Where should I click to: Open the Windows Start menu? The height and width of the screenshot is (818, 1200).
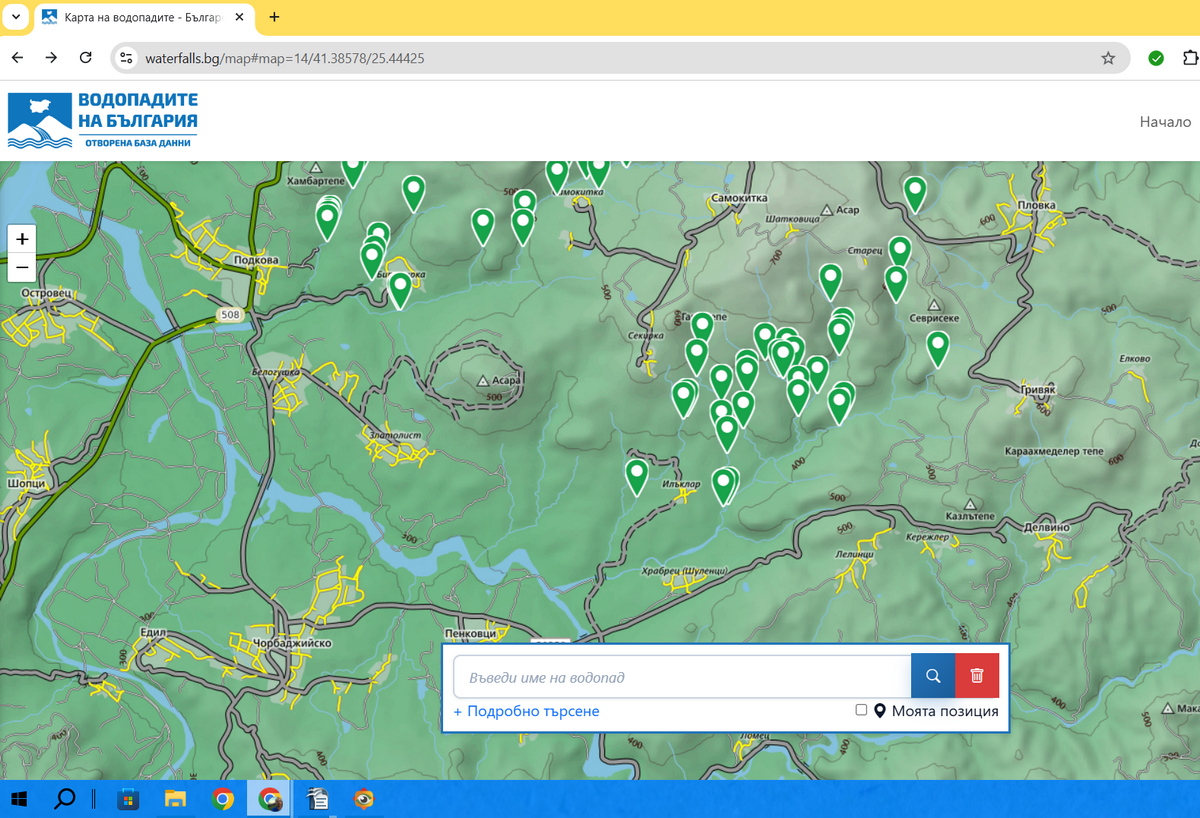(x=19, y=799)
